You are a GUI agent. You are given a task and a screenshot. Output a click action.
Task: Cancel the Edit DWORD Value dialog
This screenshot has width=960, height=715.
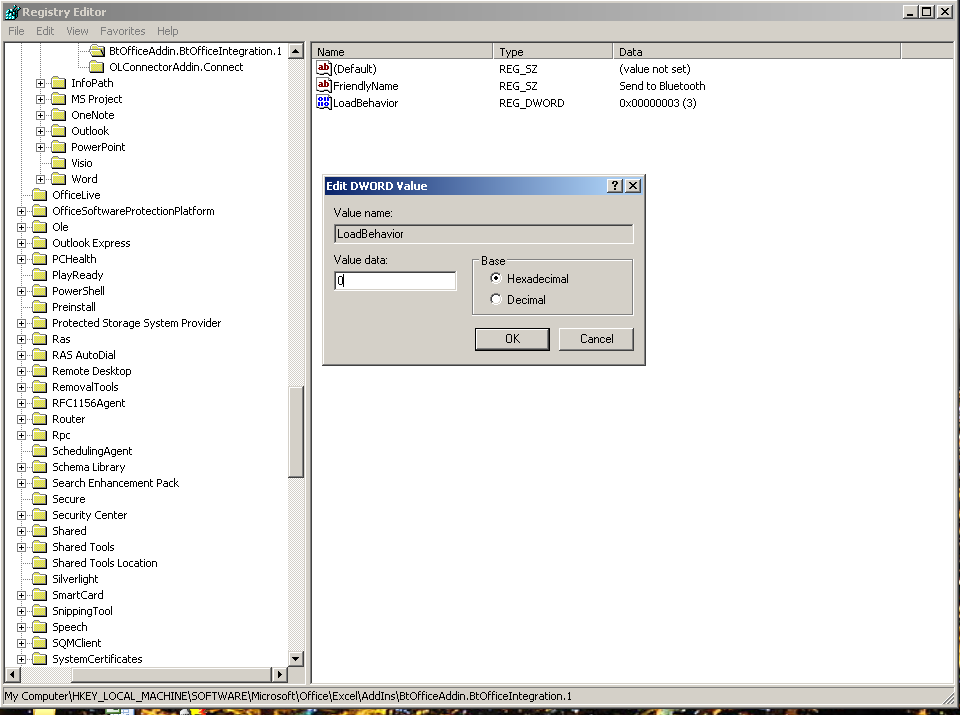pos(596,339)
